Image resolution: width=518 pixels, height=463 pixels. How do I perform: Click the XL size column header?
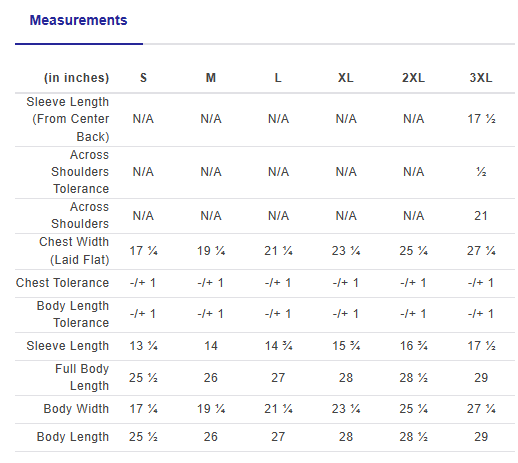coord(346,78)
